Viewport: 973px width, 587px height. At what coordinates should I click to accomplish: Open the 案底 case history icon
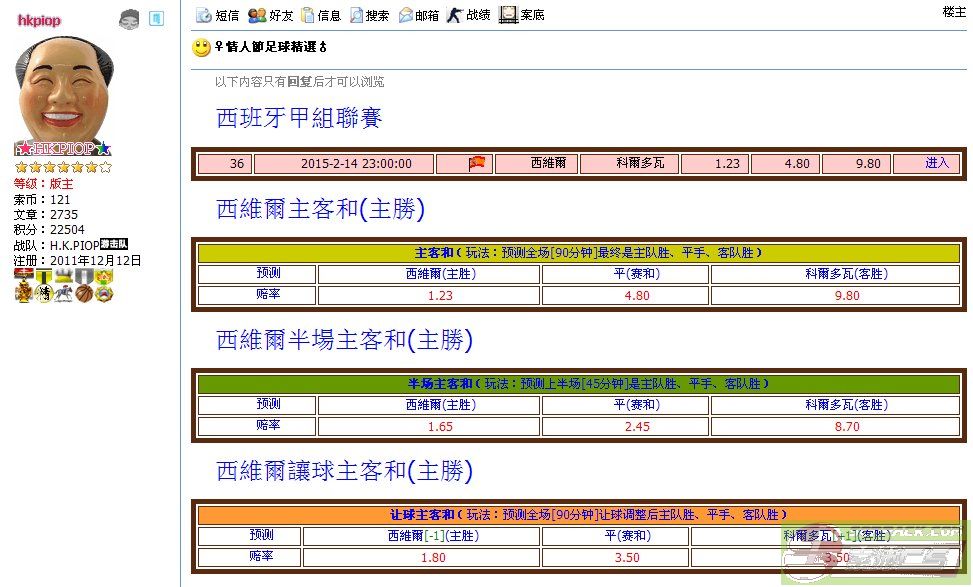(508, 15)
